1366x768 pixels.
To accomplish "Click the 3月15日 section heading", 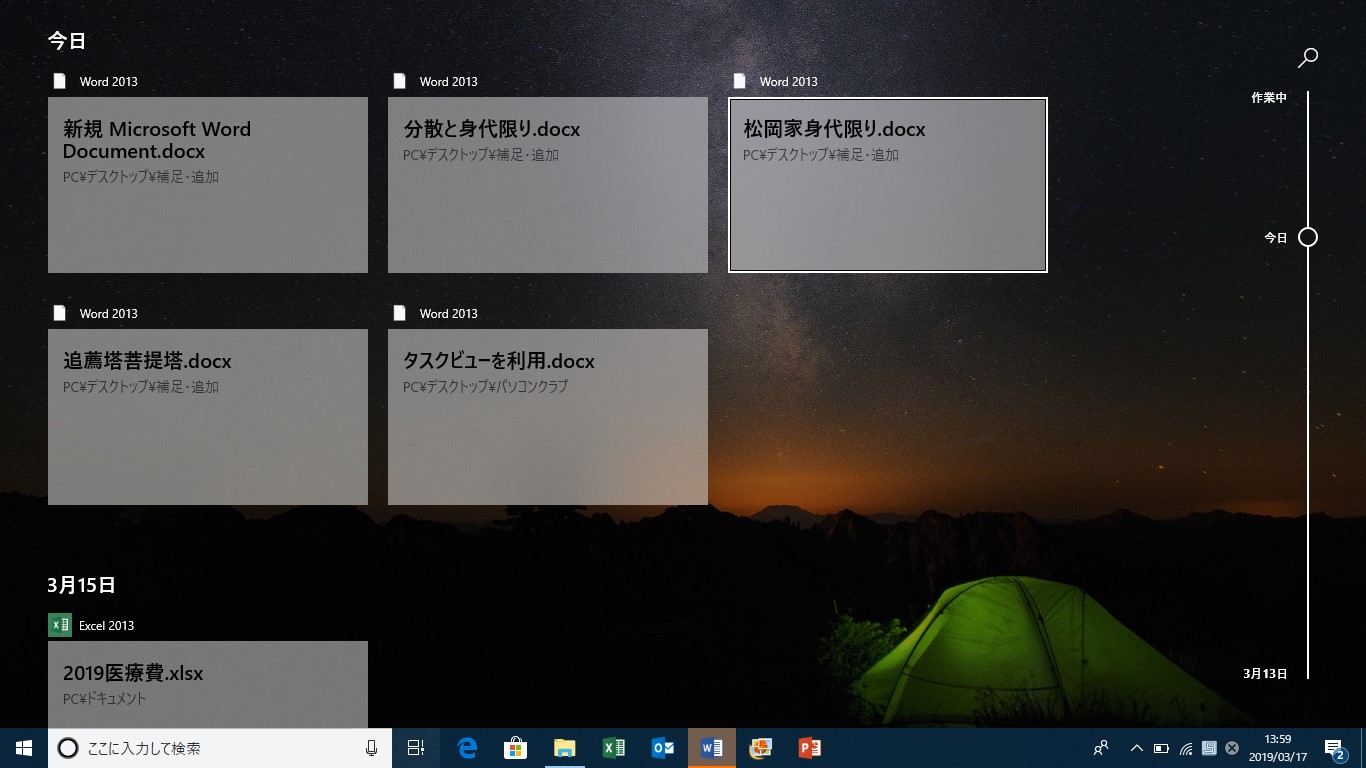I will (x=81, y=585).
